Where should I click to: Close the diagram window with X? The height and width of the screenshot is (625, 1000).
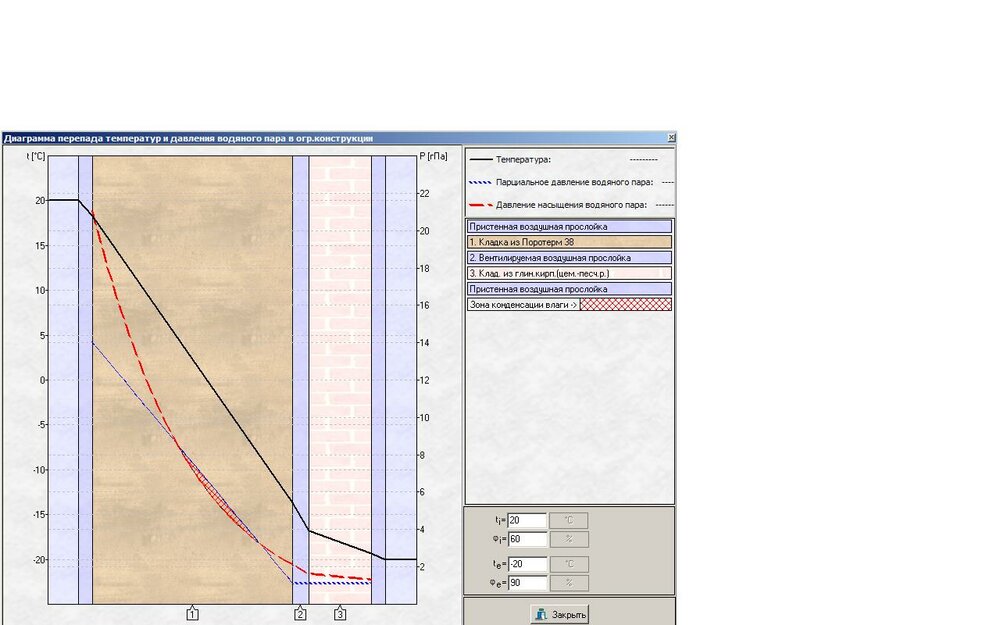coord(671,138)
